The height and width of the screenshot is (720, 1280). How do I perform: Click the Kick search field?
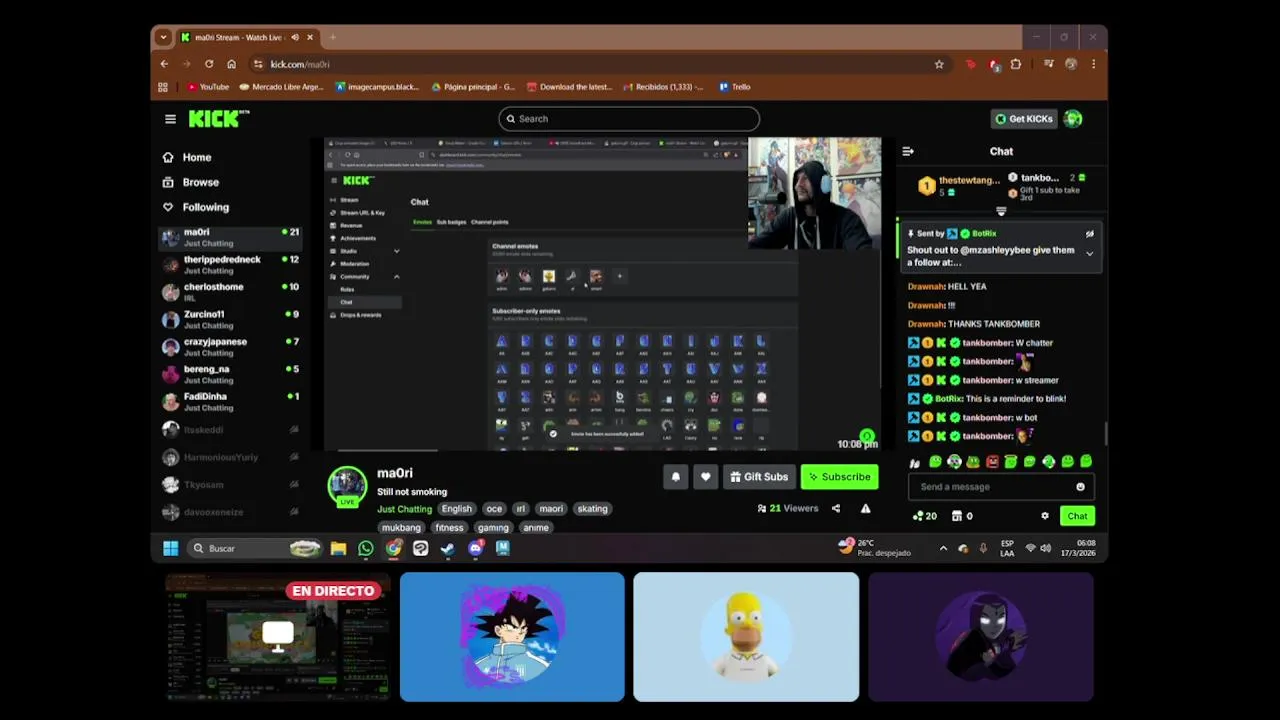(629, 119)
